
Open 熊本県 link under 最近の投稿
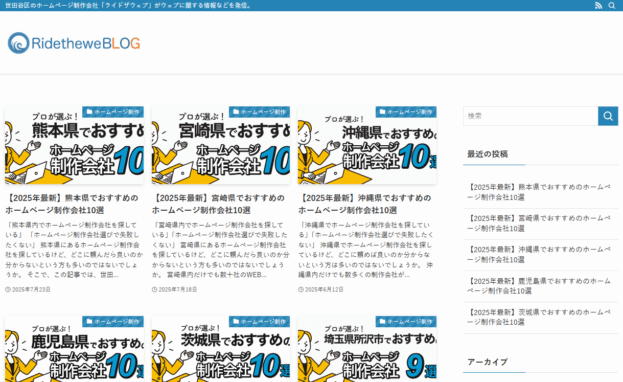[x=539, y=192]
